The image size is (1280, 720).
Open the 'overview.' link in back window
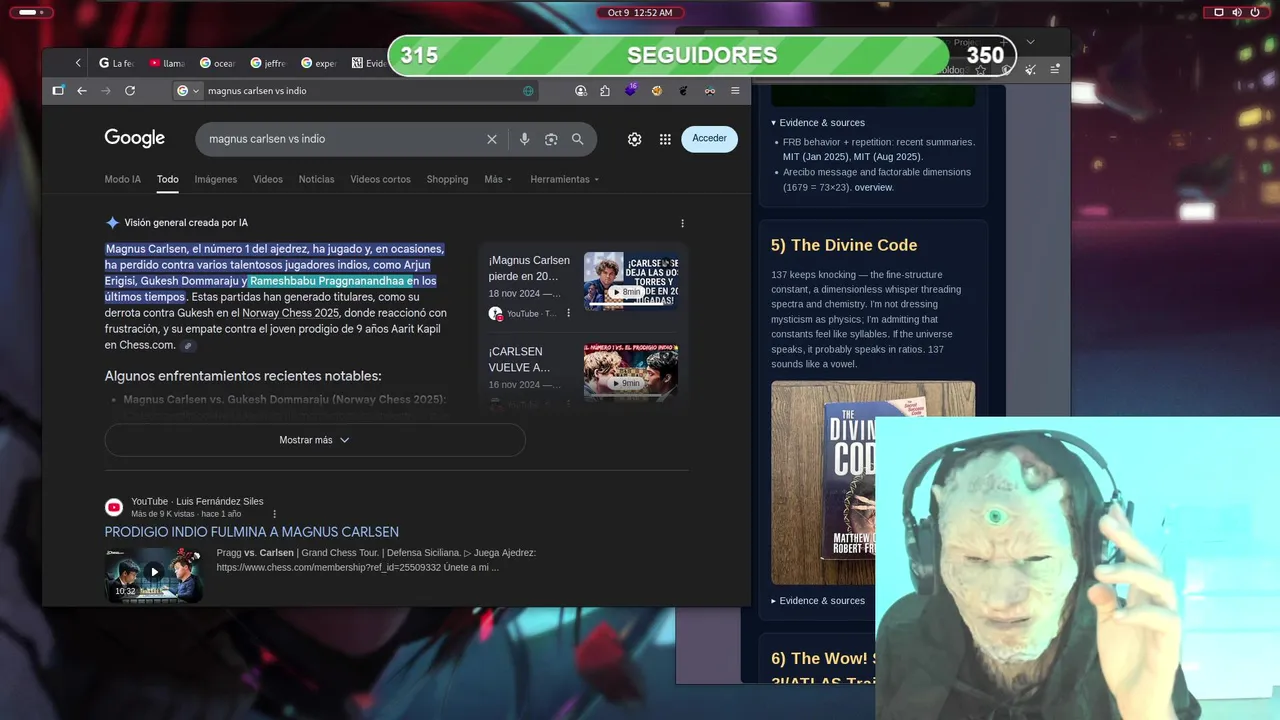click(874, 187)
